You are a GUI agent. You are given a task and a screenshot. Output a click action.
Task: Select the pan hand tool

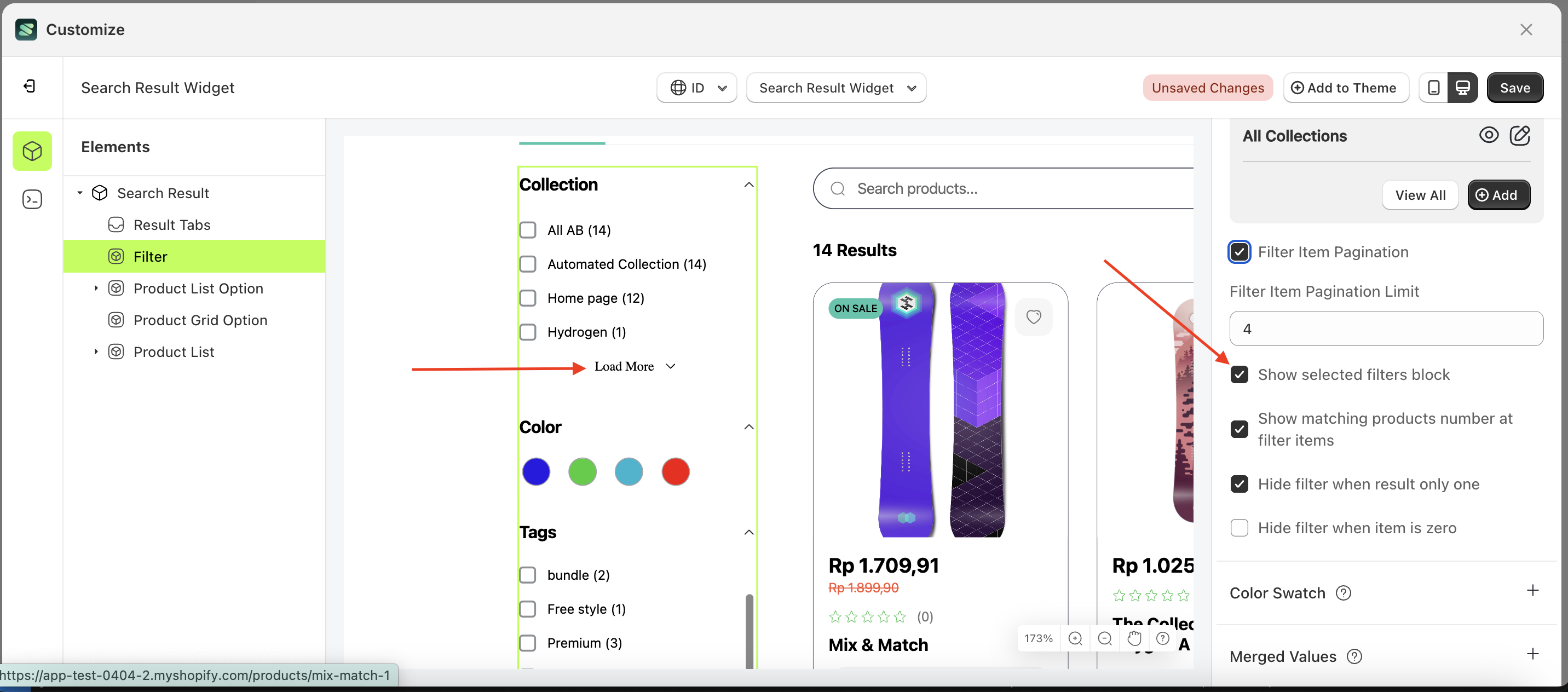(x=1133, y=638)
